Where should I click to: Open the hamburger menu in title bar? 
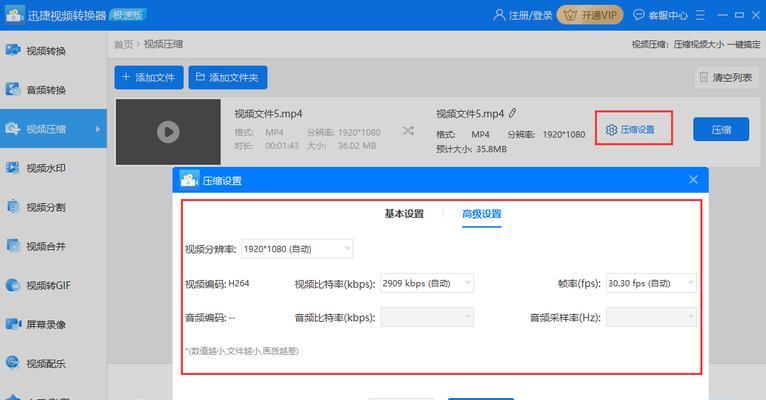pos(700,15)
